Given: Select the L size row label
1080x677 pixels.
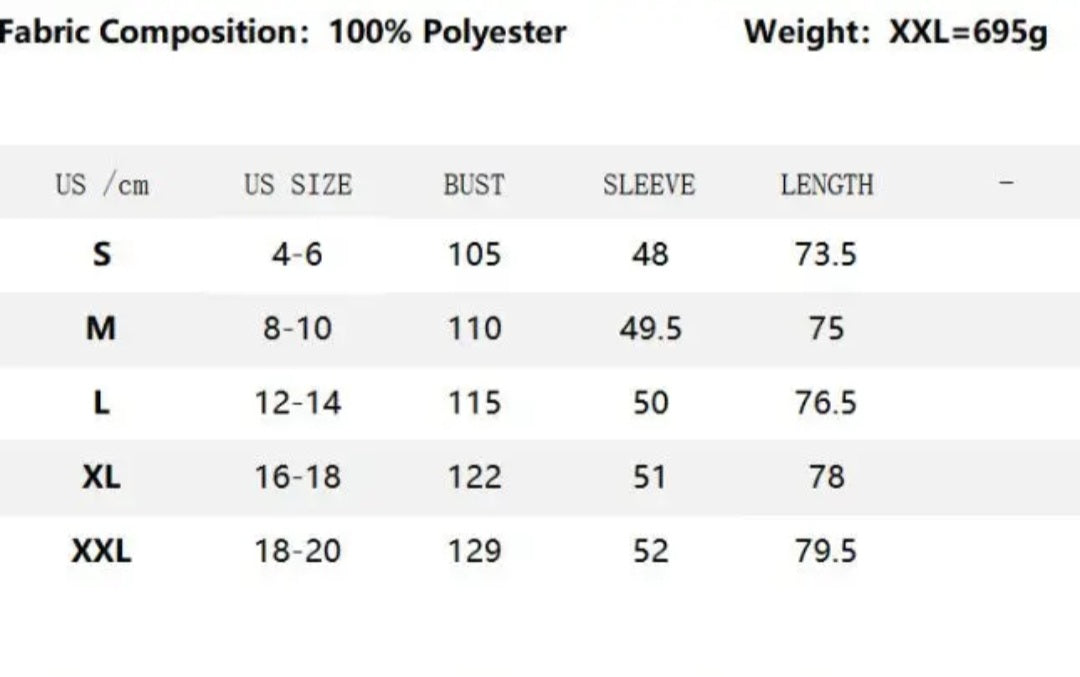Looking at the screenshot, I should (101, 403).
